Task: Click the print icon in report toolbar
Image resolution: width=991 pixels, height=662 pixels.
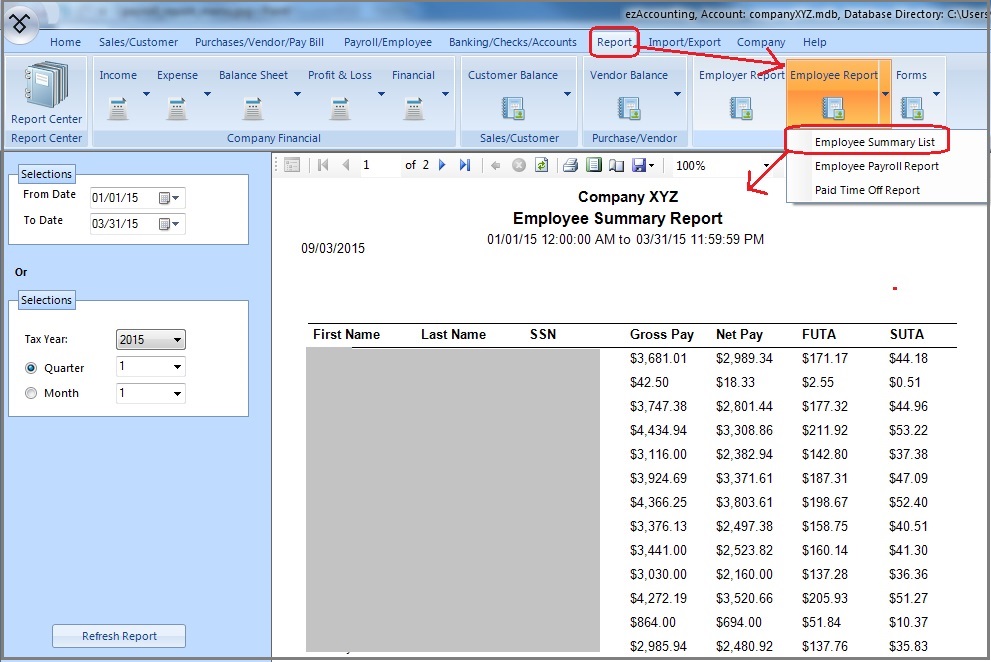Action: pos(570,165)
